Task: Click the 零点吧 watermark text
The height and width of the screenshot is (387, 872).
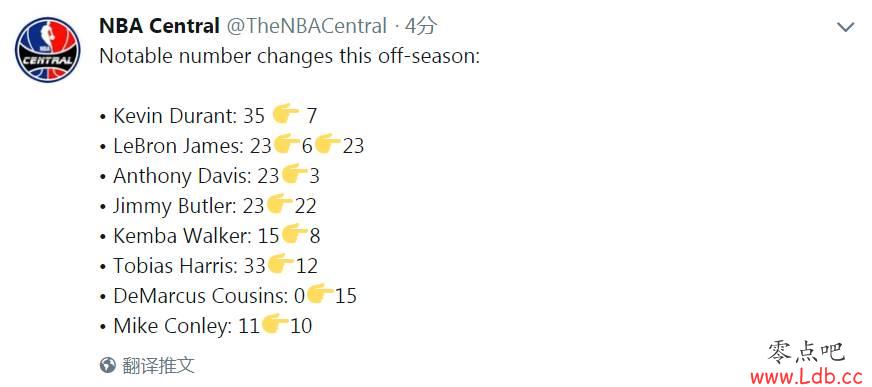Action: click(x=807, y=353)
